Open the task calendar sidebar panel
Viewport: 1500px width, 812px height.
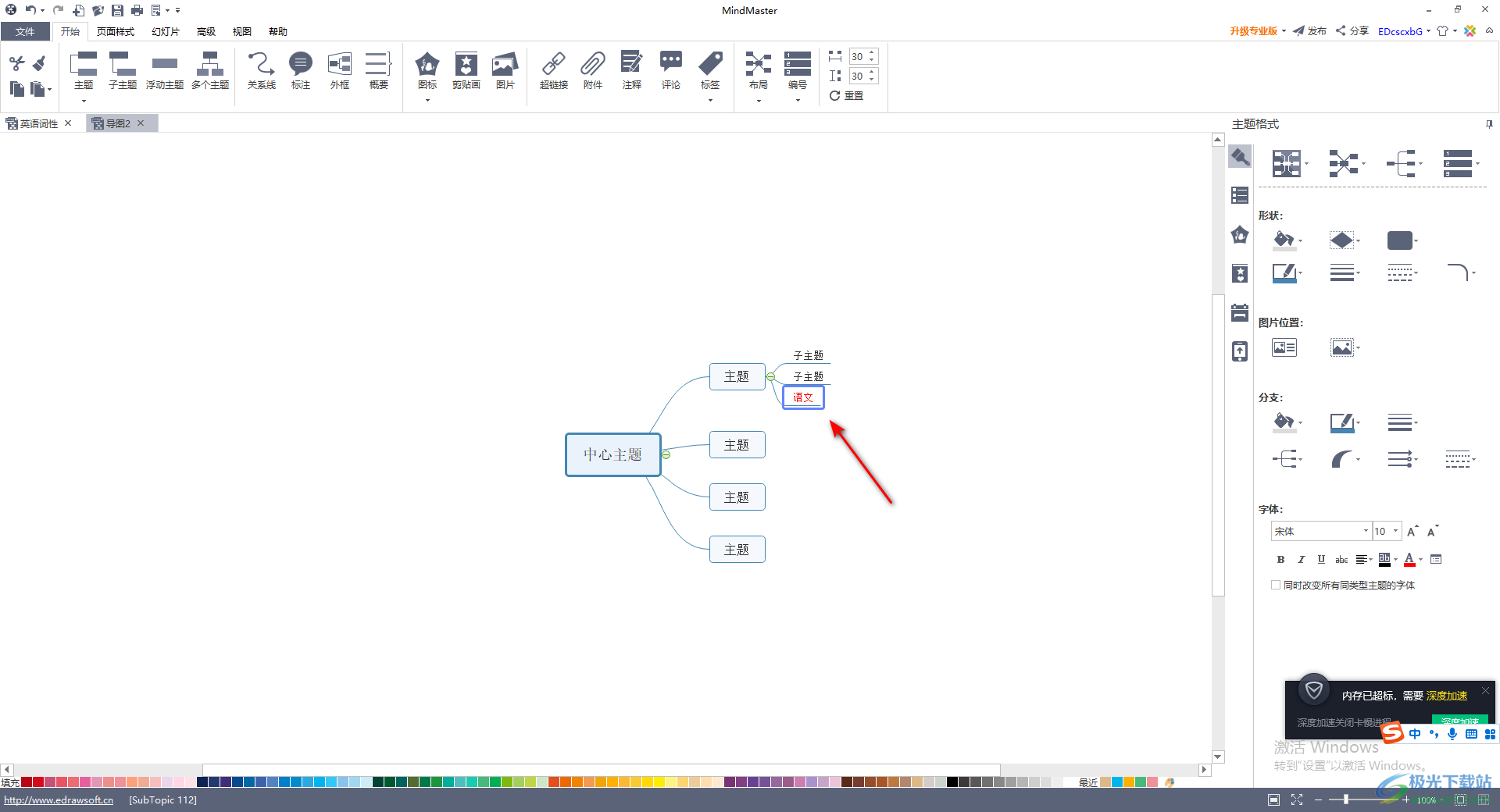click(x=1240, y=312)
